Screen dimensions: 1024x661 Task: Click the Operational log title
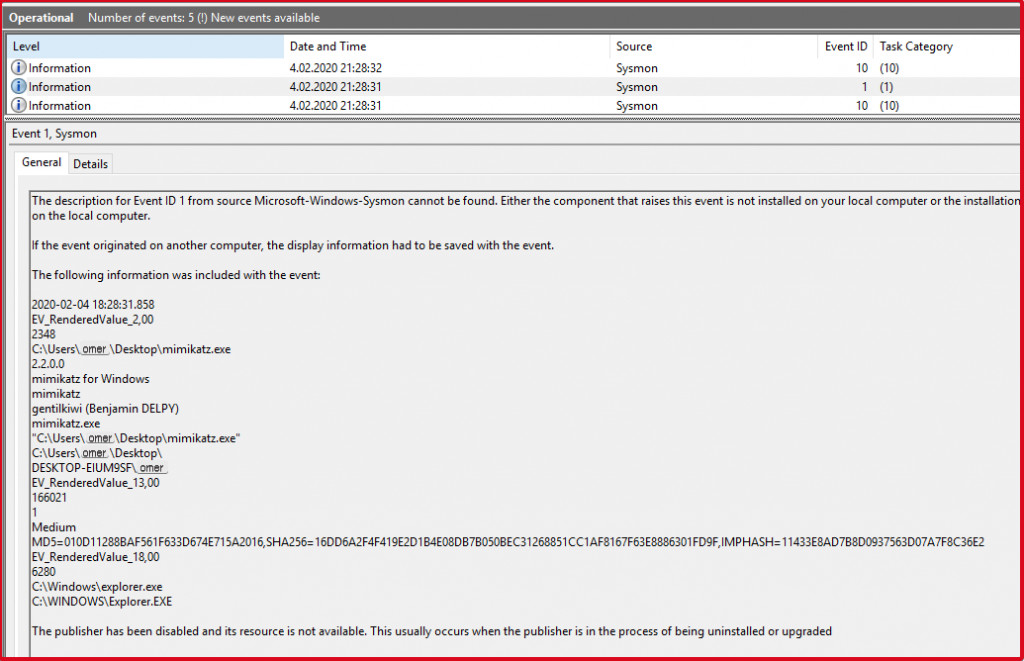(41, 17)
